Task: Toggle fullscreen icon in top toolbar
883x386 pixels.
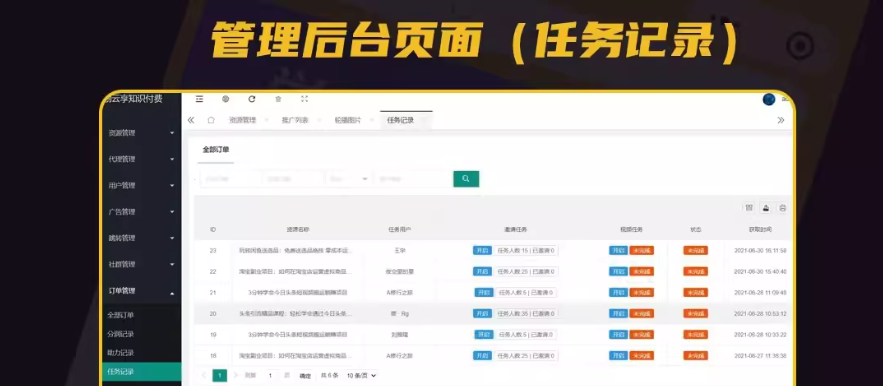Action: coord(305,99)
